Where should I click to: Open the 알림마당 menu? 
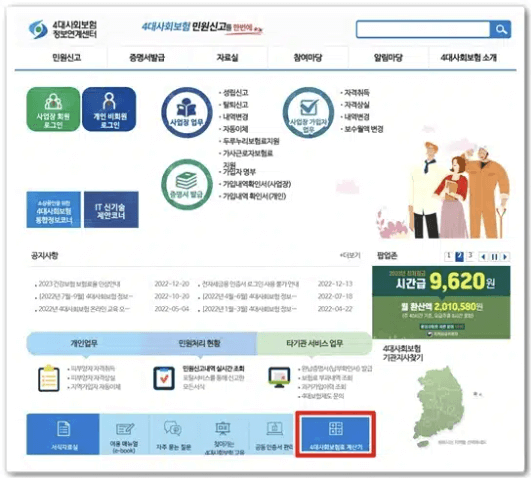[x=388, y=58]
